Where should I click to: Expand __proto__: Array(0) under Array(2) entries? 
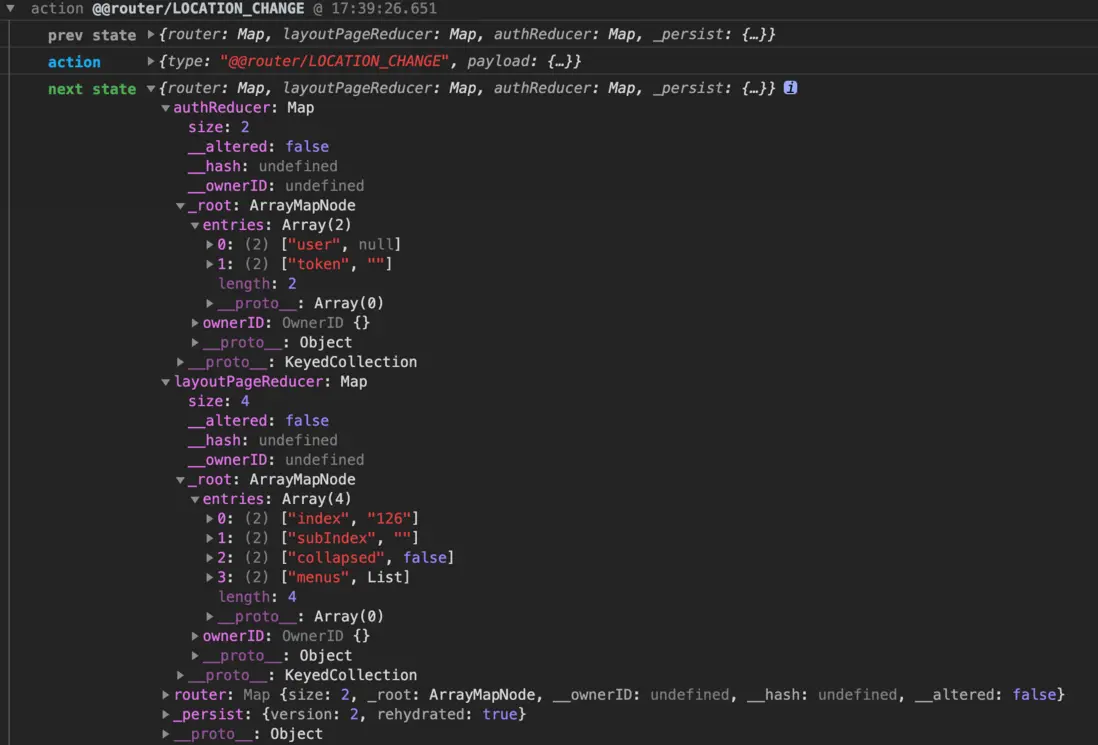click(209, 303)
